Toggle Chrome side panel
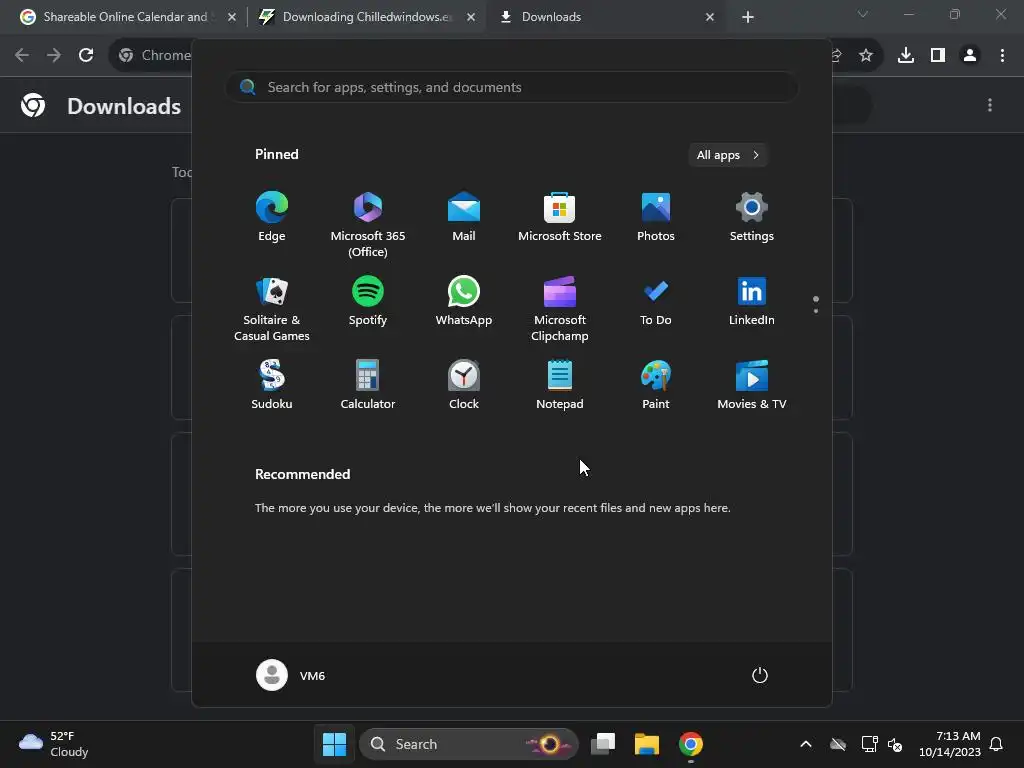This screenshot has height=768, width=1024. pos(938,56)
